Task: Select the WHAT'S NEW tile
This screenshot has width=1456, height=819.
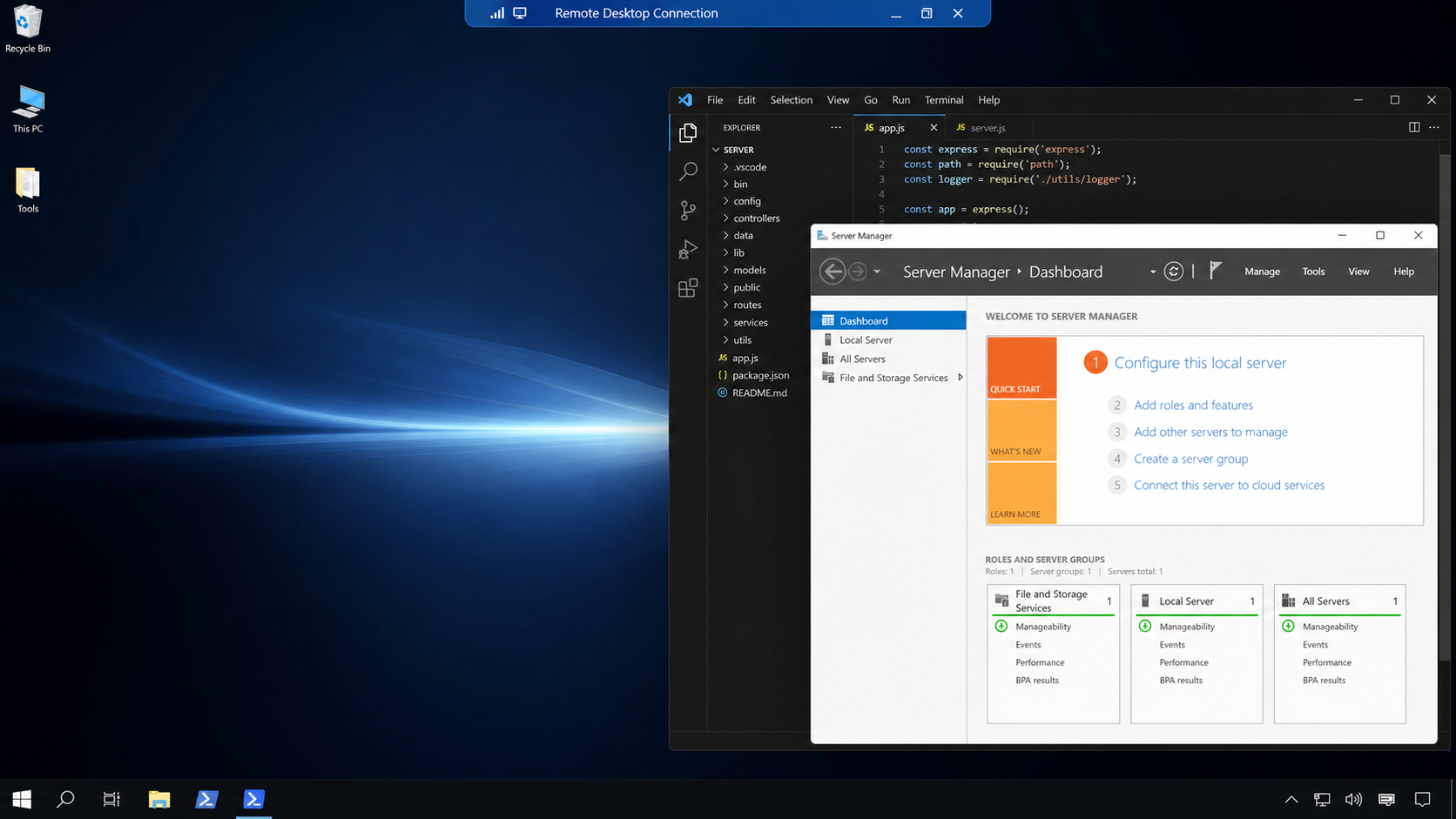Action: click(x=1021, y=430)
